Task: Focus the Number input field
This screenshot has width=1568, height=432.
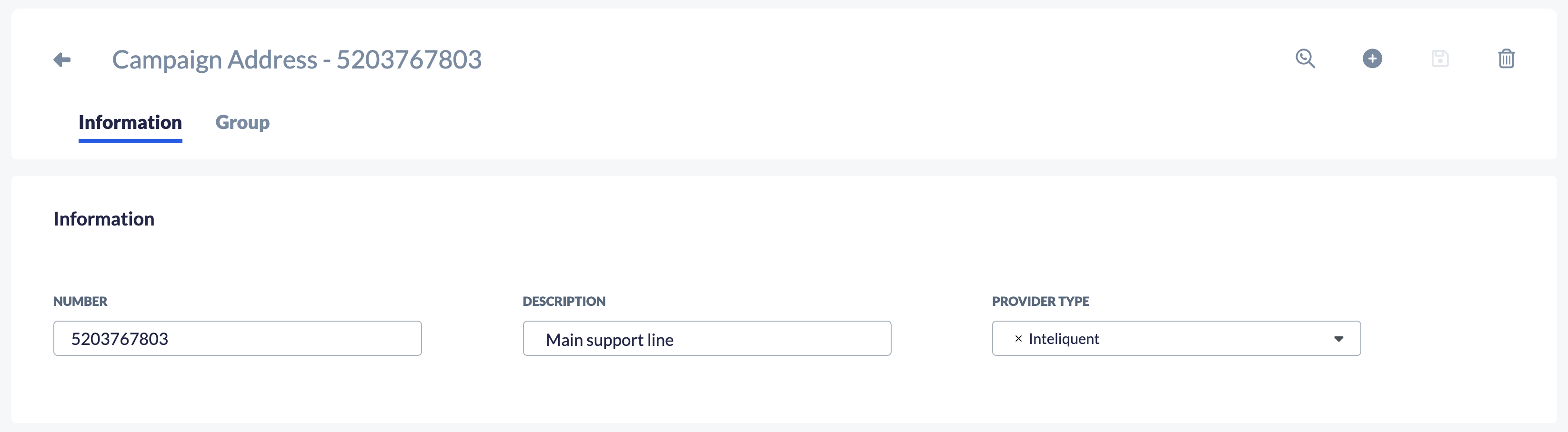Action: coord(237,338)
